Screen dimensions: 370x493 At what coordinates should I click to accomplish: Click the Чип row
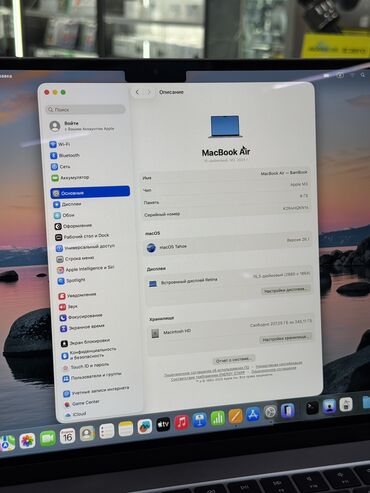225,187
